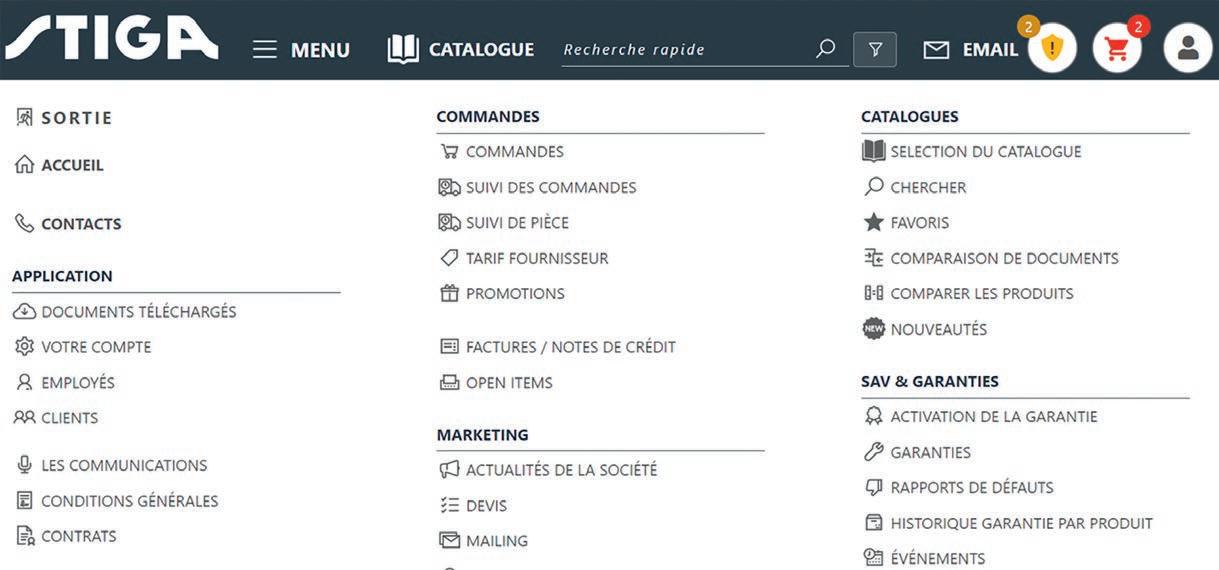
Task: Click the STIGA logo
Action: [111, 38]
